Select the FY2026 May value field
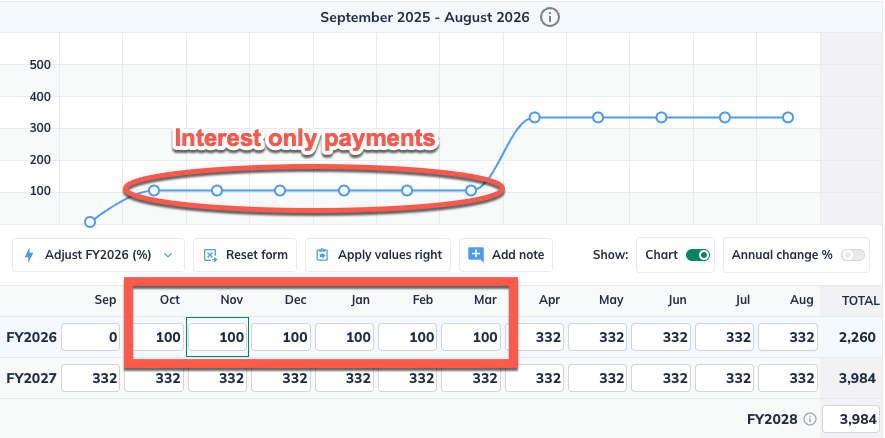The height and width of the screenshot is (438, 885). 598,338
